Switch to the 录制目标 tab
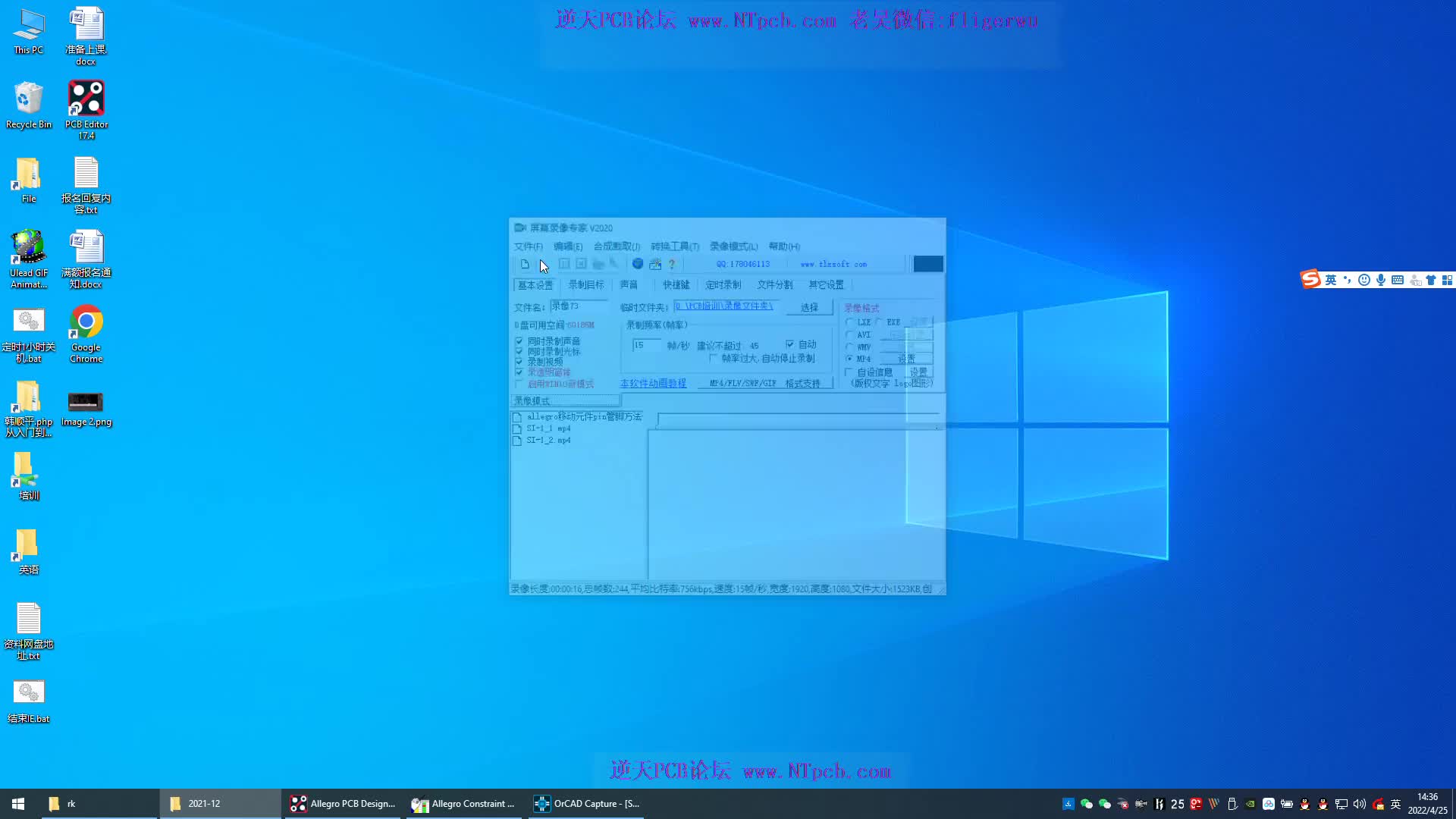 click(586, 285)
